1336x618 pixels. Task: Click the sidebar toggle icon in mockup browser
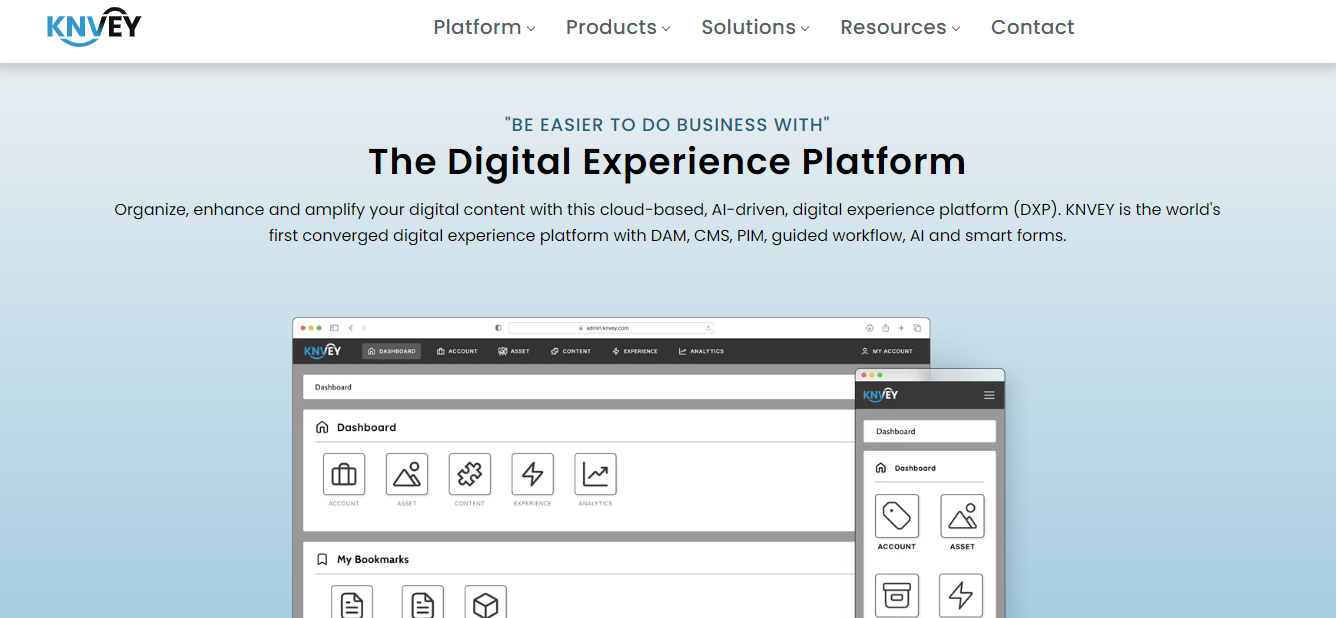pos(334,328)
